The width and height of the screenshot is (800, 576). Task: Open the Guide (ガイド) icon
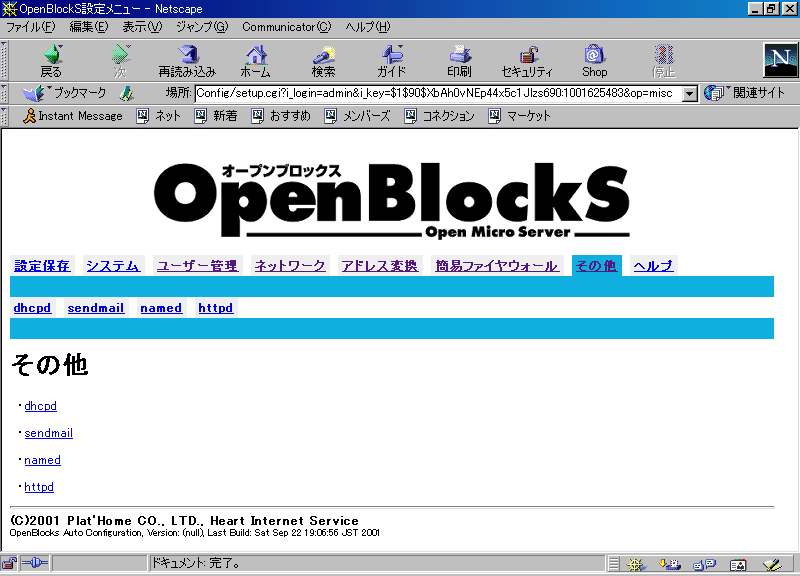(x=391, y=61)
